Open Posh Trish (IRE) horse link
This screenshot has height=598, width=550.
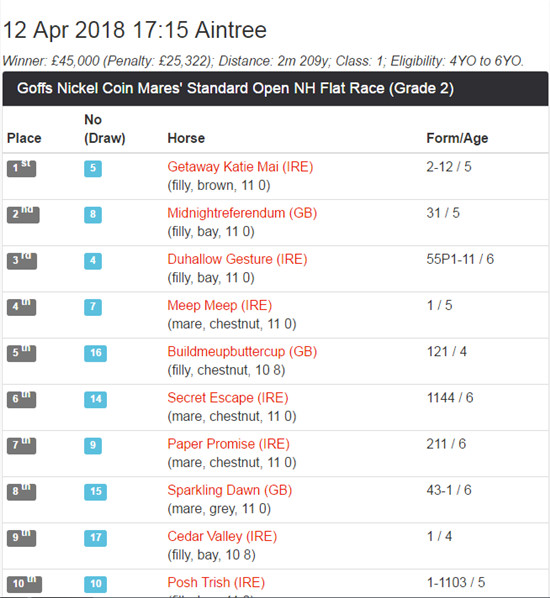(216, 582)
